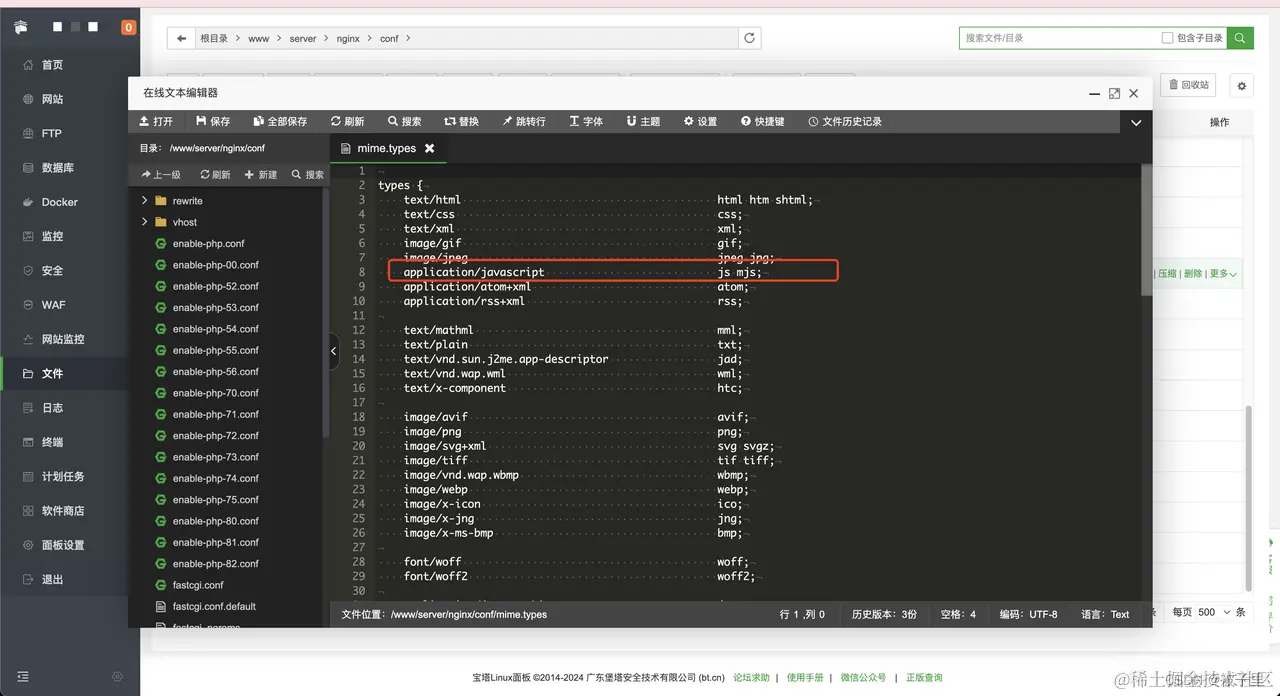Click 设置 settings in editor toolbar
1280x696 pixels.
tap(701, 121)
